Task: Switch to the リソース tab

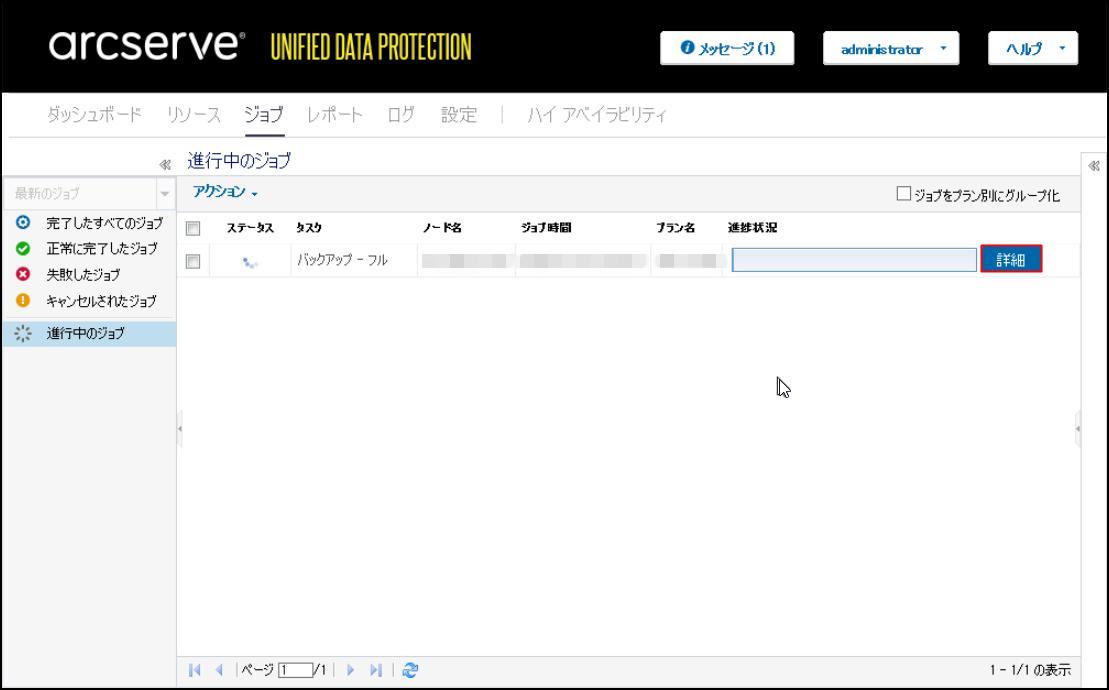Action: click(193, 115)
